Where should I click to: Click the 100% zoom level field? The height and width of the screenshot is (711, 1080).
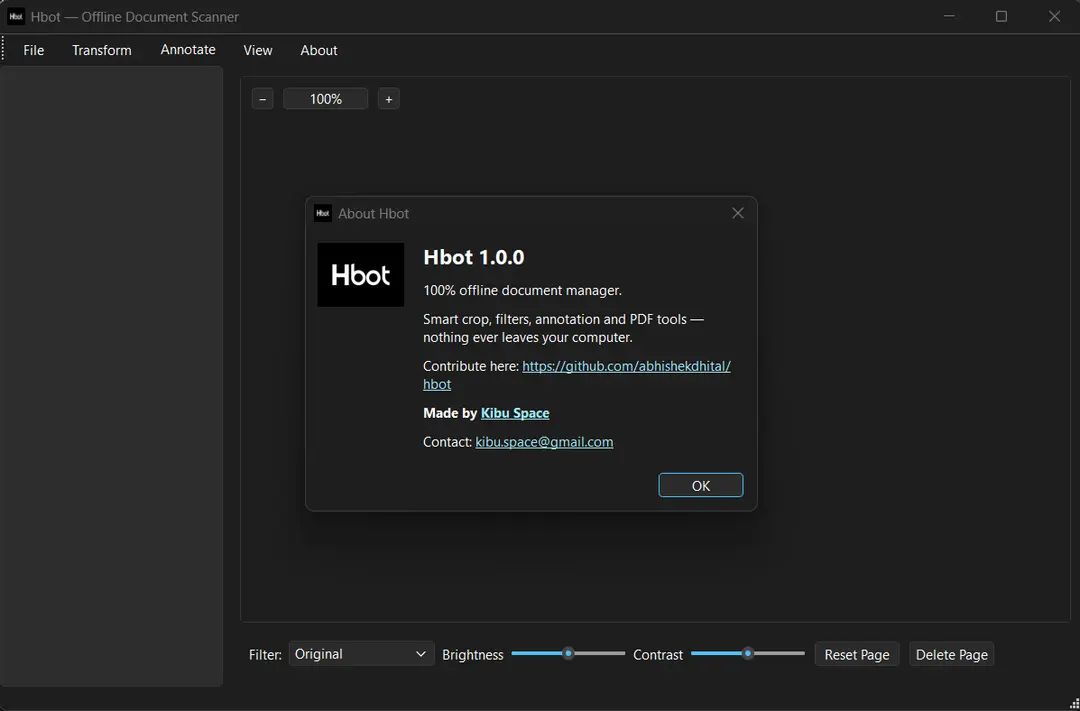pos(325,99)
